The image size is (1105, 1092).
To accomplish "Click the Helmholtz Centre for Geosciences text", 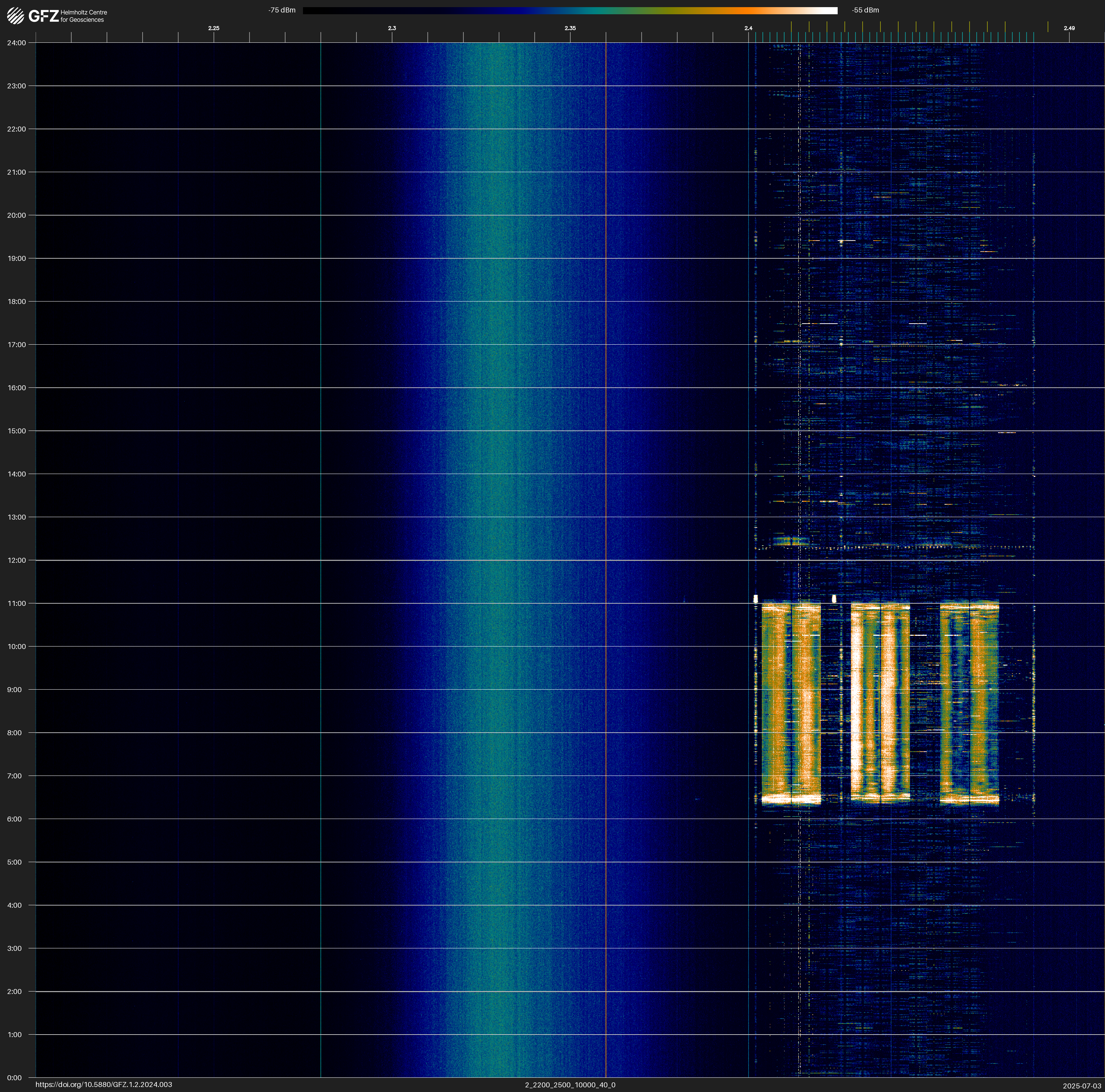I will point(83,16).
